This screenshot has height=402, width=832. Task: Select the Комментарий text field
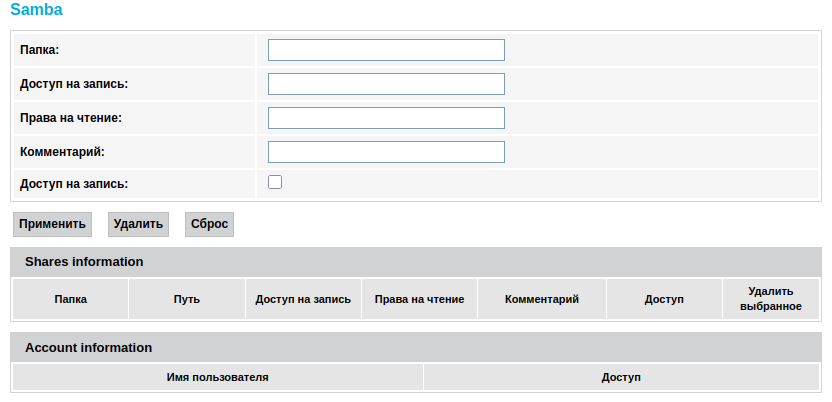pos(386,152)
